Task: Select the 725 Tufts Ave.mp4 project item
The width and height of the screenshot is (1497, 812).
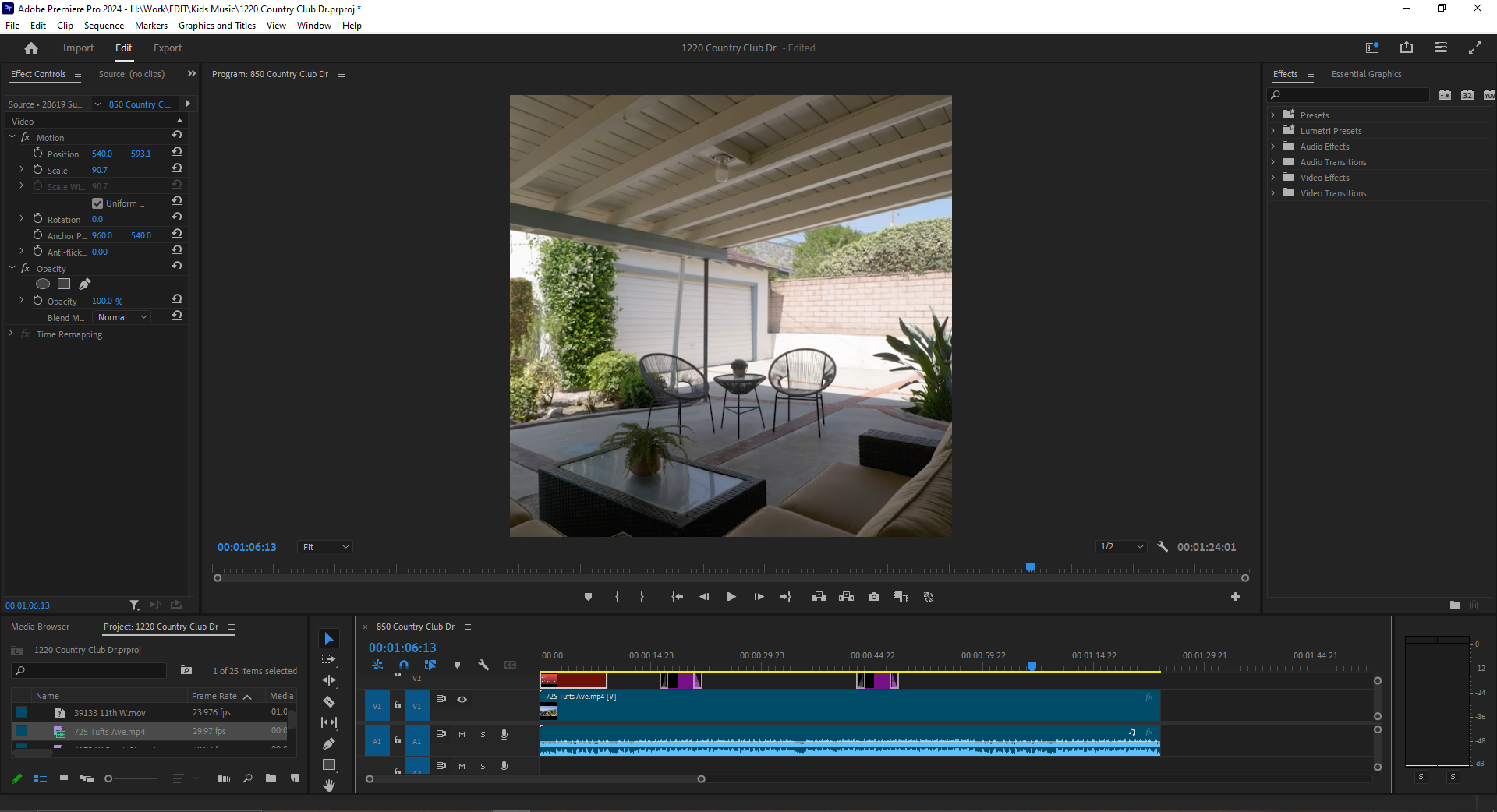Action: coord(154,731)
